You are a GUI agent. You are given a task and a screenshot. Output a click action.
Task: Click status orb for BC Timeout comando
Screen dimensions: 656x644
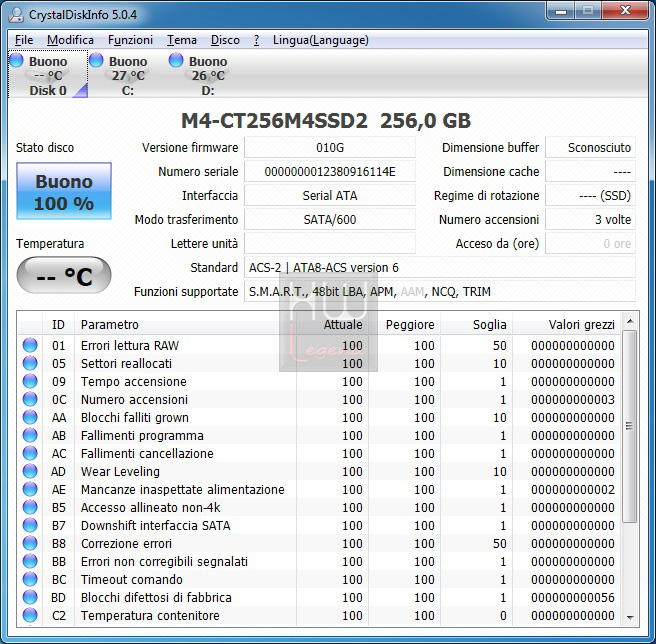click(x=30, y=579)
